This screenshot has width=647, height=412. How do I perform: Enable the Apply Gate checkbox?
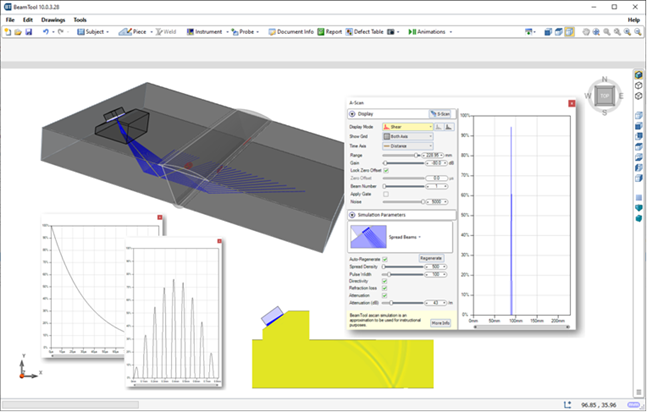(387, 193)
